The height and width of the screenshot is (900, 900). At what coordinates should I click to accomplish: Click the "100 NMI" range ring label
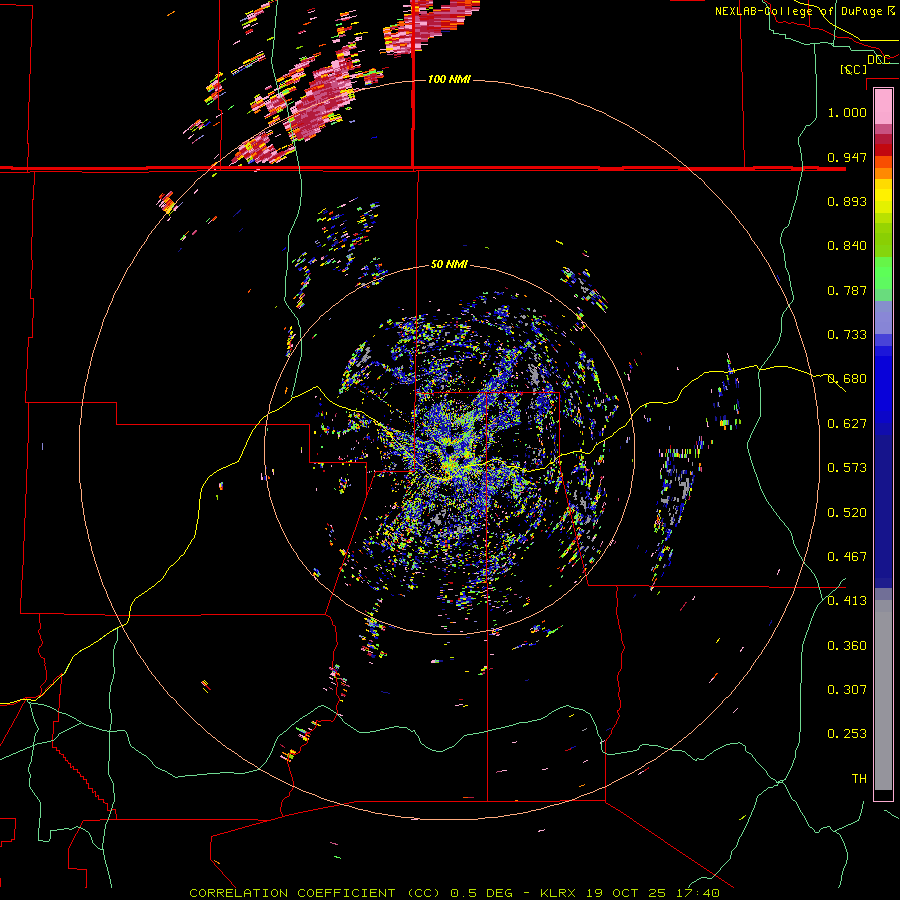pos(449,79)
